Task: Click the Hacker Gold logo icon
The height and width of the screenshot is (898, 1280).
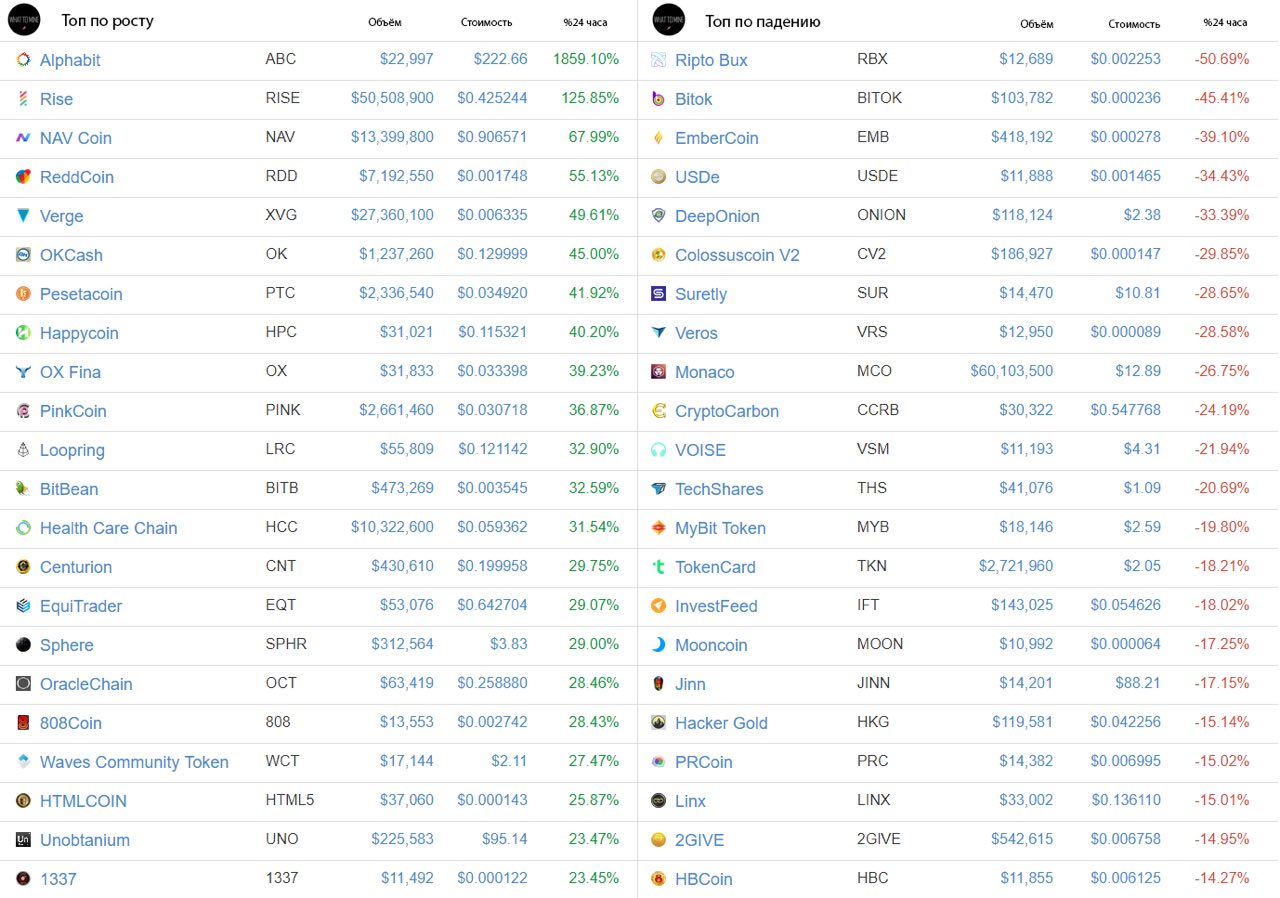Action: click(x=658, y=723)
